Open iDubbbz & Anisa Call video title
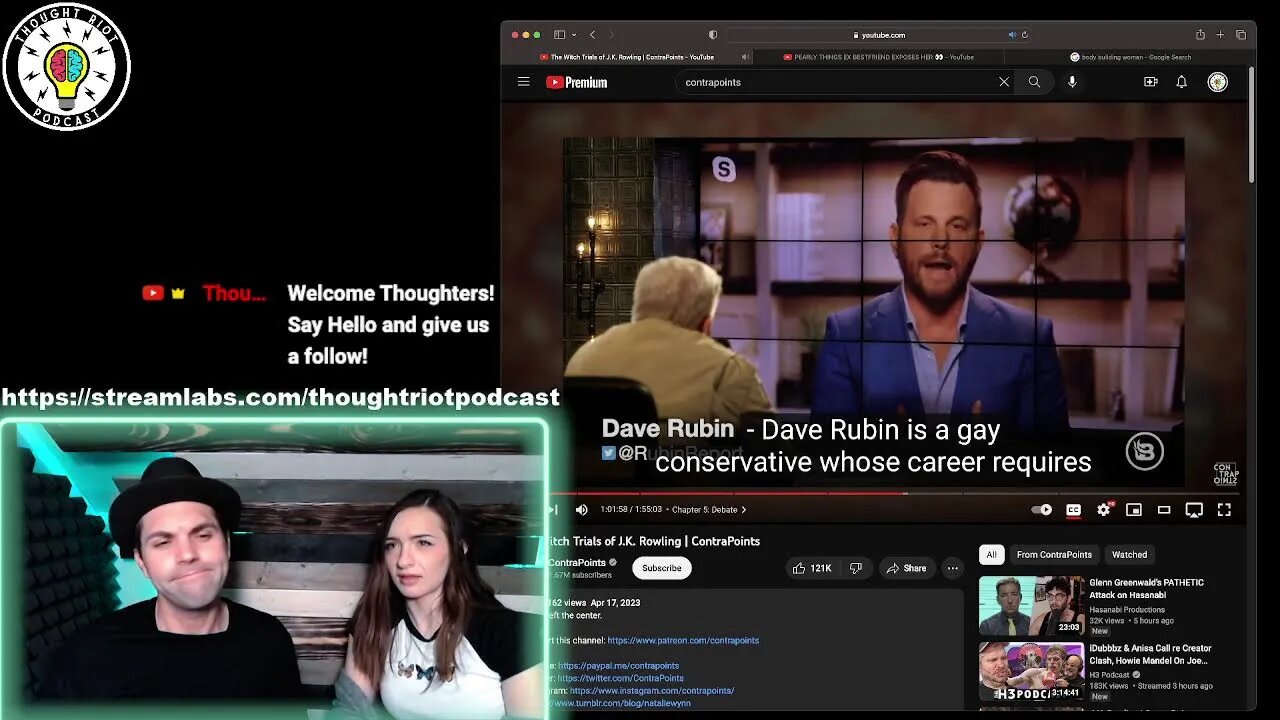 1150,654
